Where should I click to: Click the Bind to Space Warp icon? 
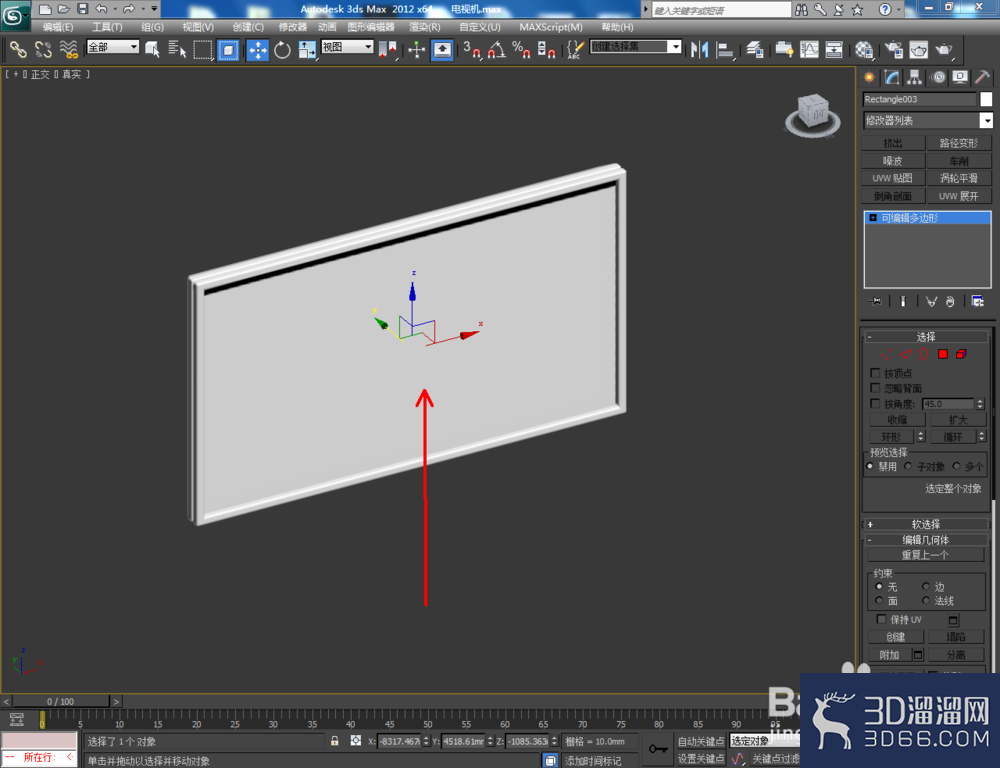[x=68, y=50]
